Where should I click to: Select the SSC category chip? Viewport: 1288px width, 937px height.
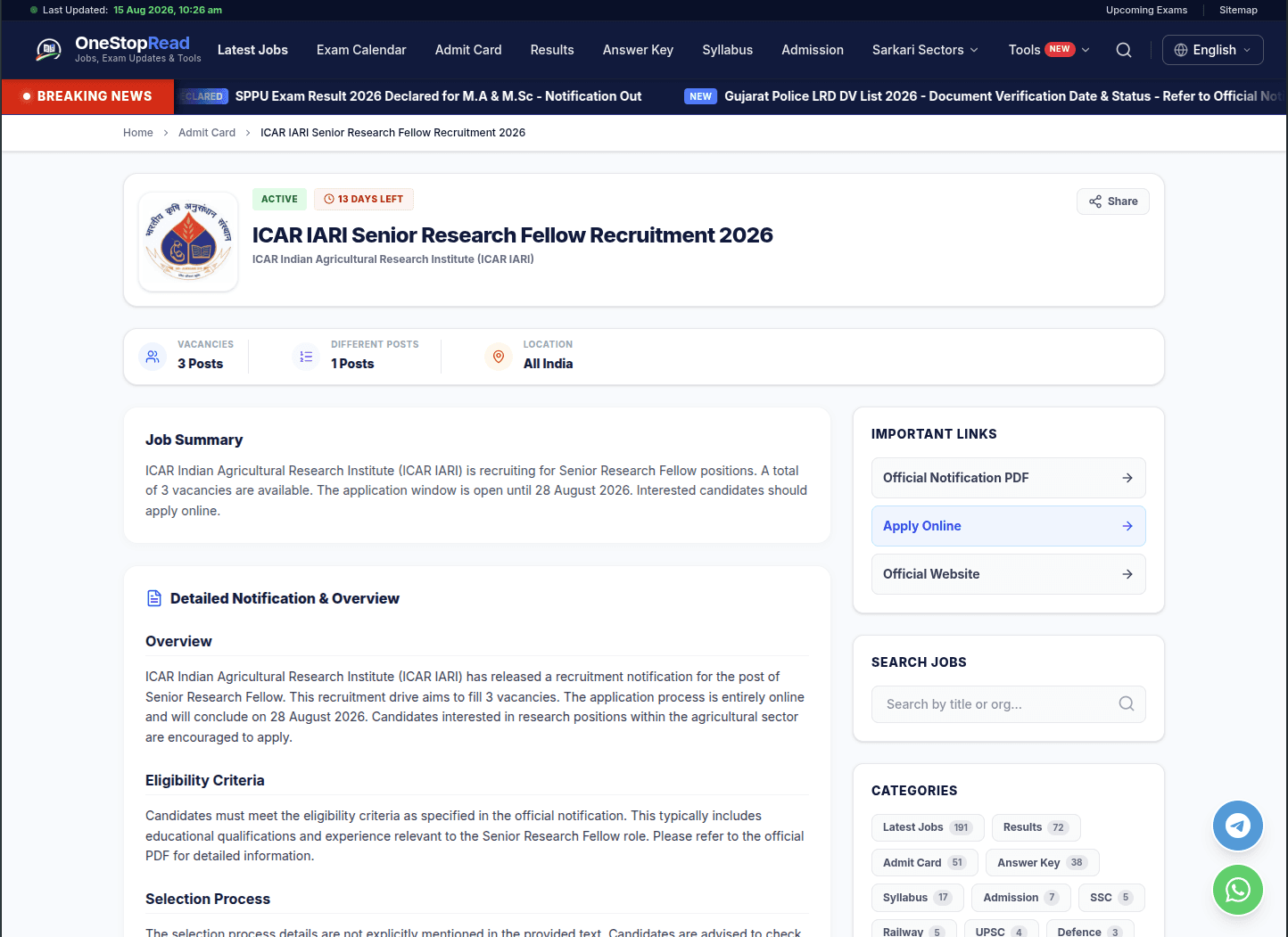pos(1111,898)
